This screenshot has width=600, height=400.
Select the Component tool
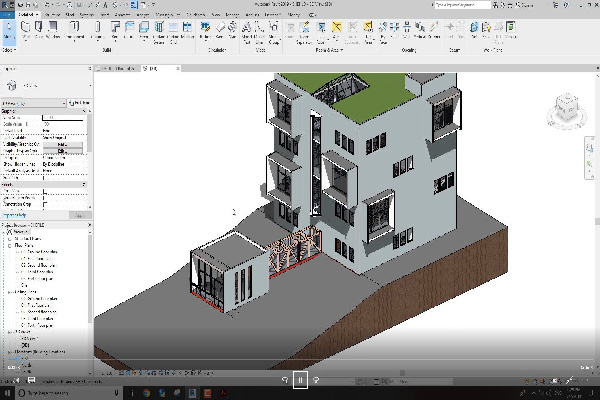74,30
